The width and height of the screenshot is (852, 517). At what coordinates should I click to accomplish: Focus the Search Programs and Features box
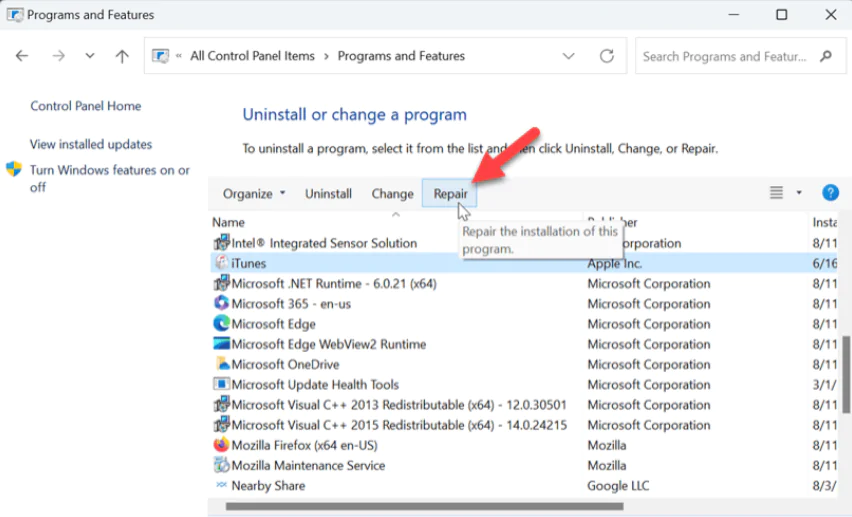coord(740,55)
